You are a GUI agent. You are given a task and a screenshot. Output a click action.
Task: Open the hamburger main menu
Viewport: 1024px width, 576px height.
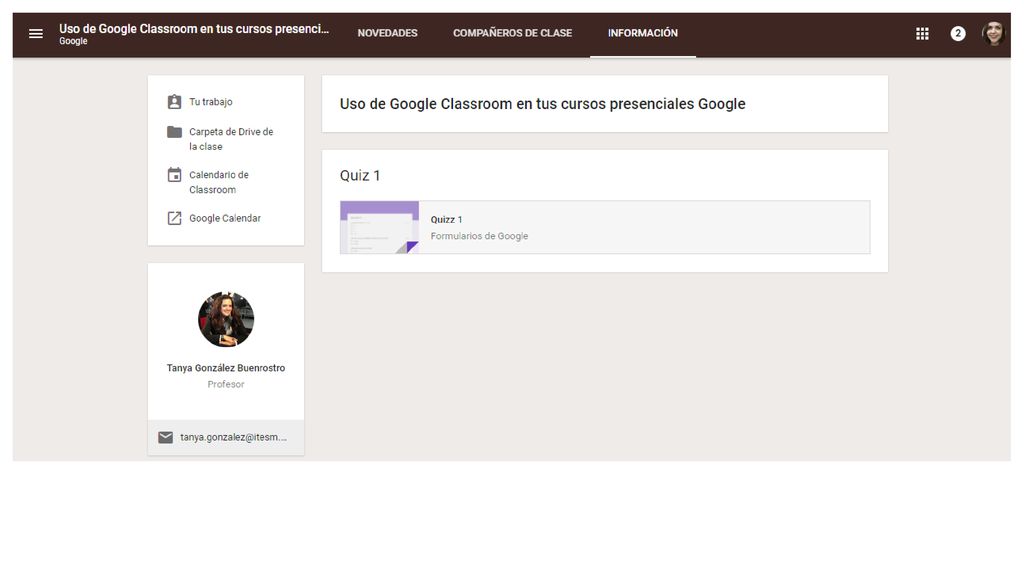(36, 33)
